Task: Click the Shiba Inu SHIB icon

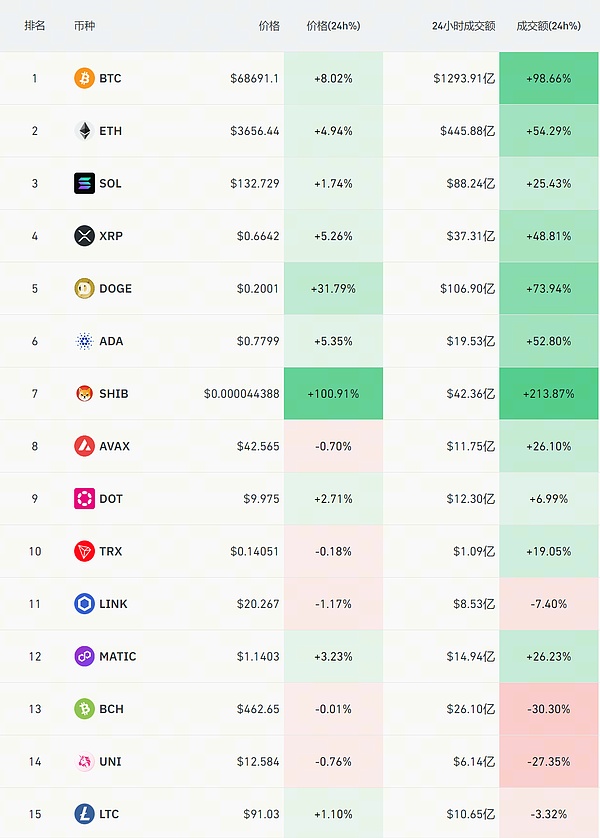Action: click(x=85, y=394)
